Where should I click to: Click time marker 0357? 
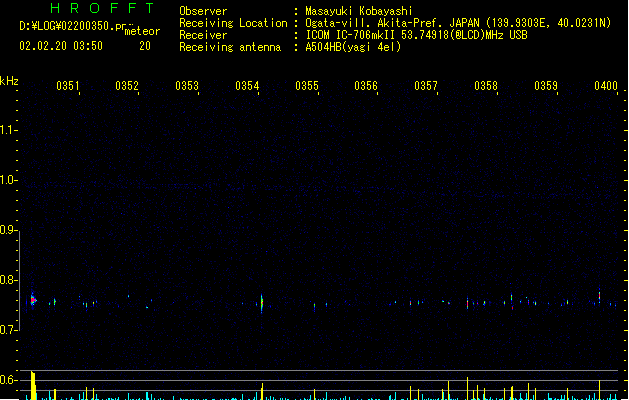point(426,86)
